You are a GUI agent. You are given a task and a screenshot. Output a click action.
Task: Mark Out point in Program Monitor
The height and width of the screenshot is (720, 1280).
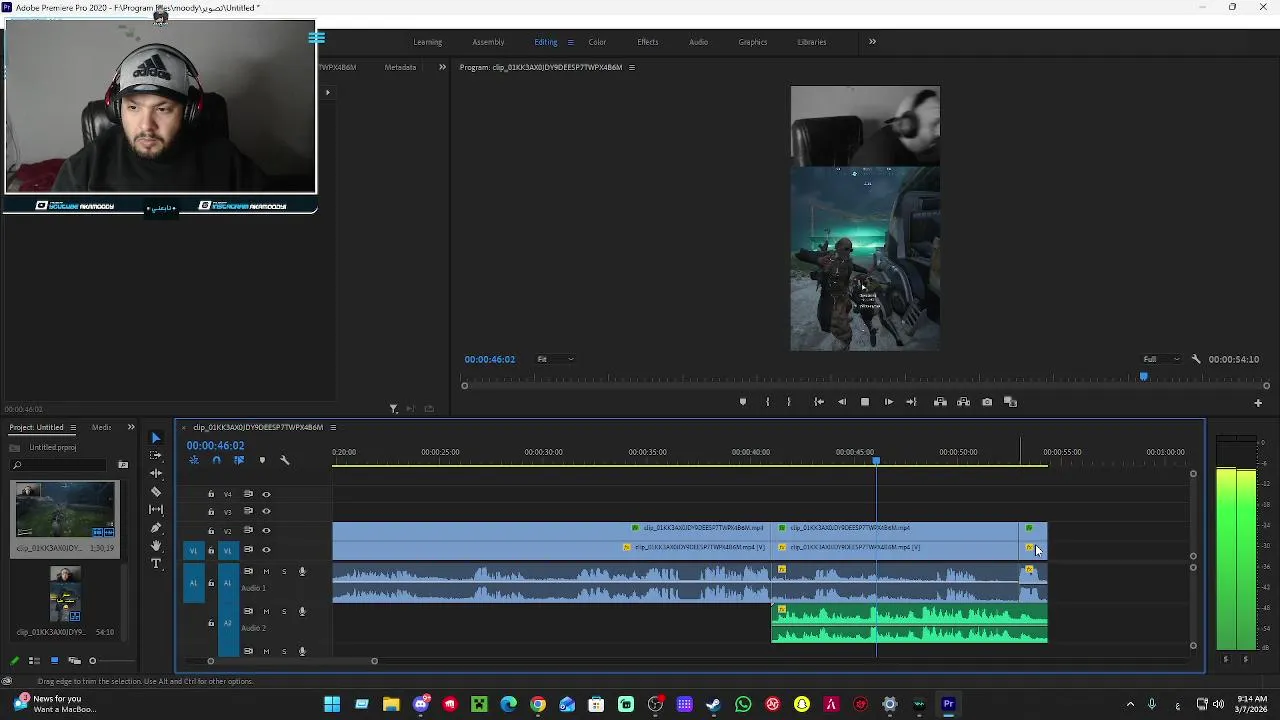(789, 402)
